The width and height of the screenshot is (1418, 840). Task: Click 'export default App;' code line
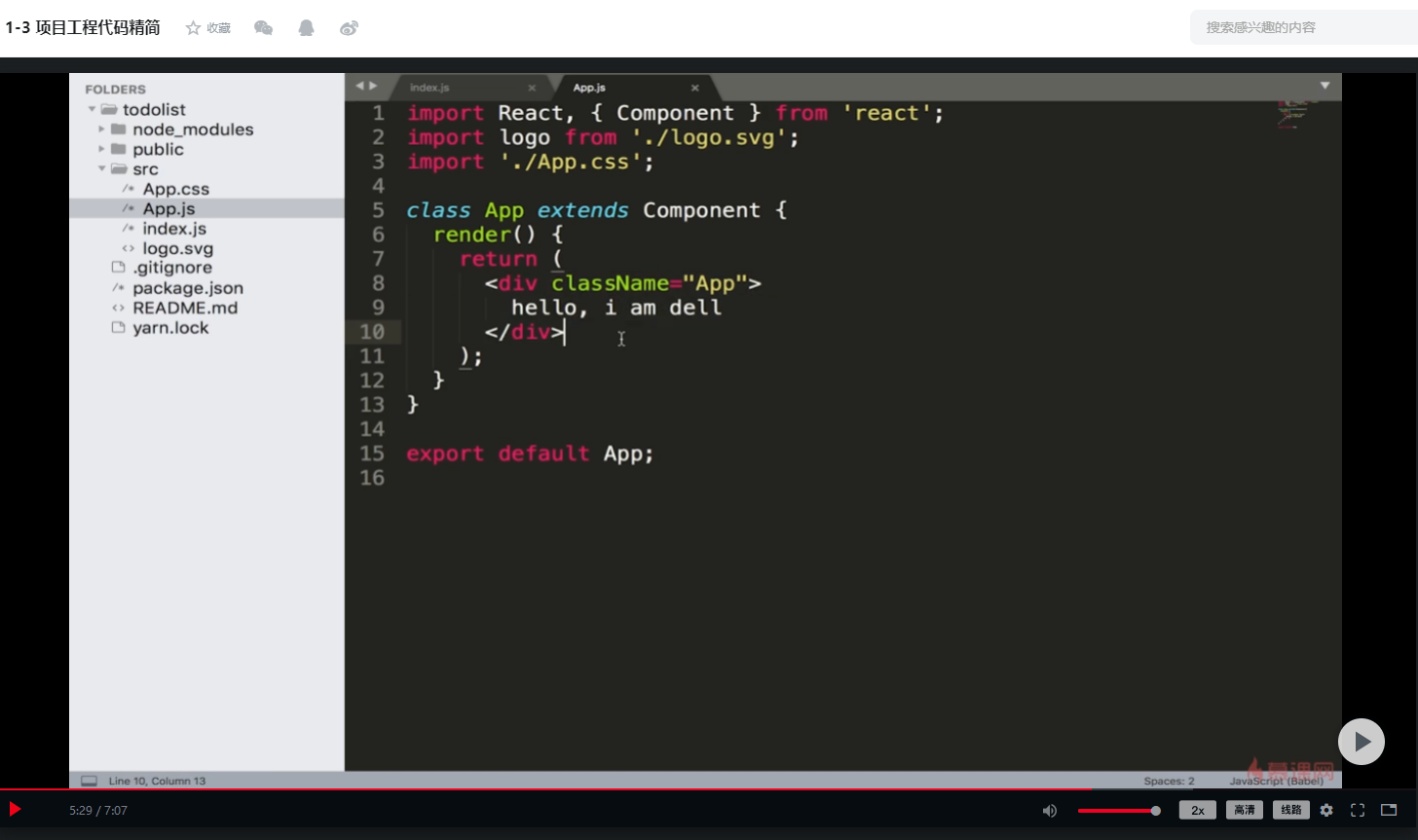point(530,454)
